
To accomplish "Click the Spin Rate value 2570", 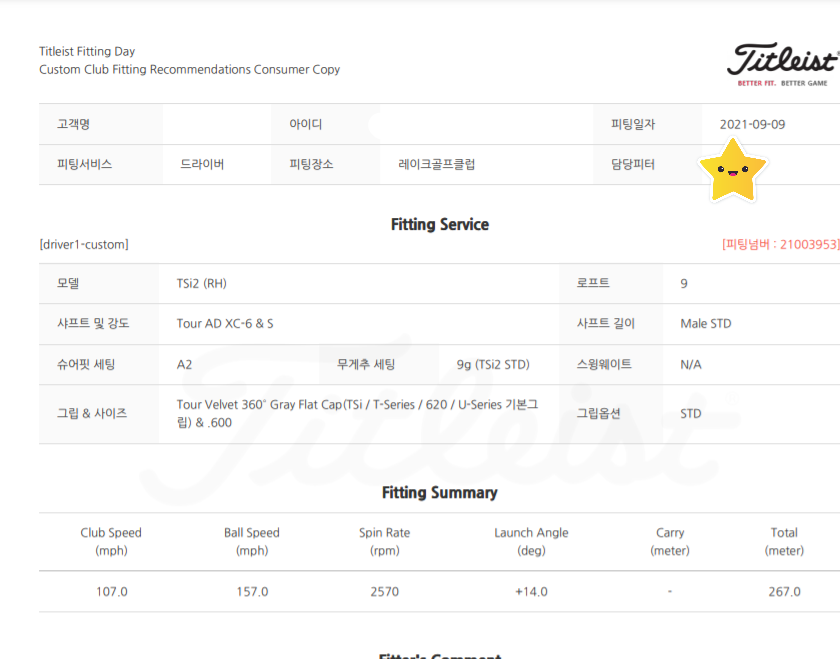I will pos(385,592).
